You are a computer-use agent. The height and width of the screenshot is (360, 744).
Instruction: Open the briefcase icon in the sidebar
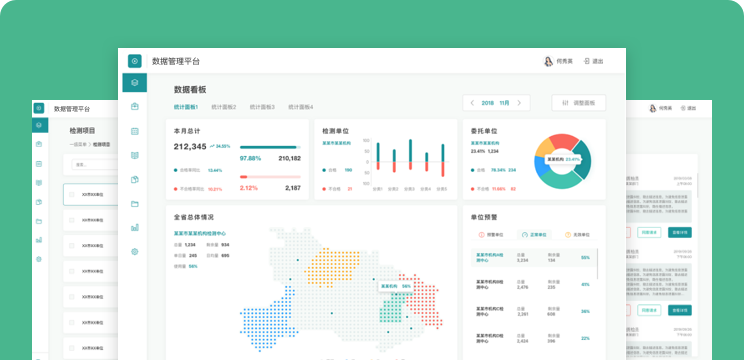tap(135, 107)
